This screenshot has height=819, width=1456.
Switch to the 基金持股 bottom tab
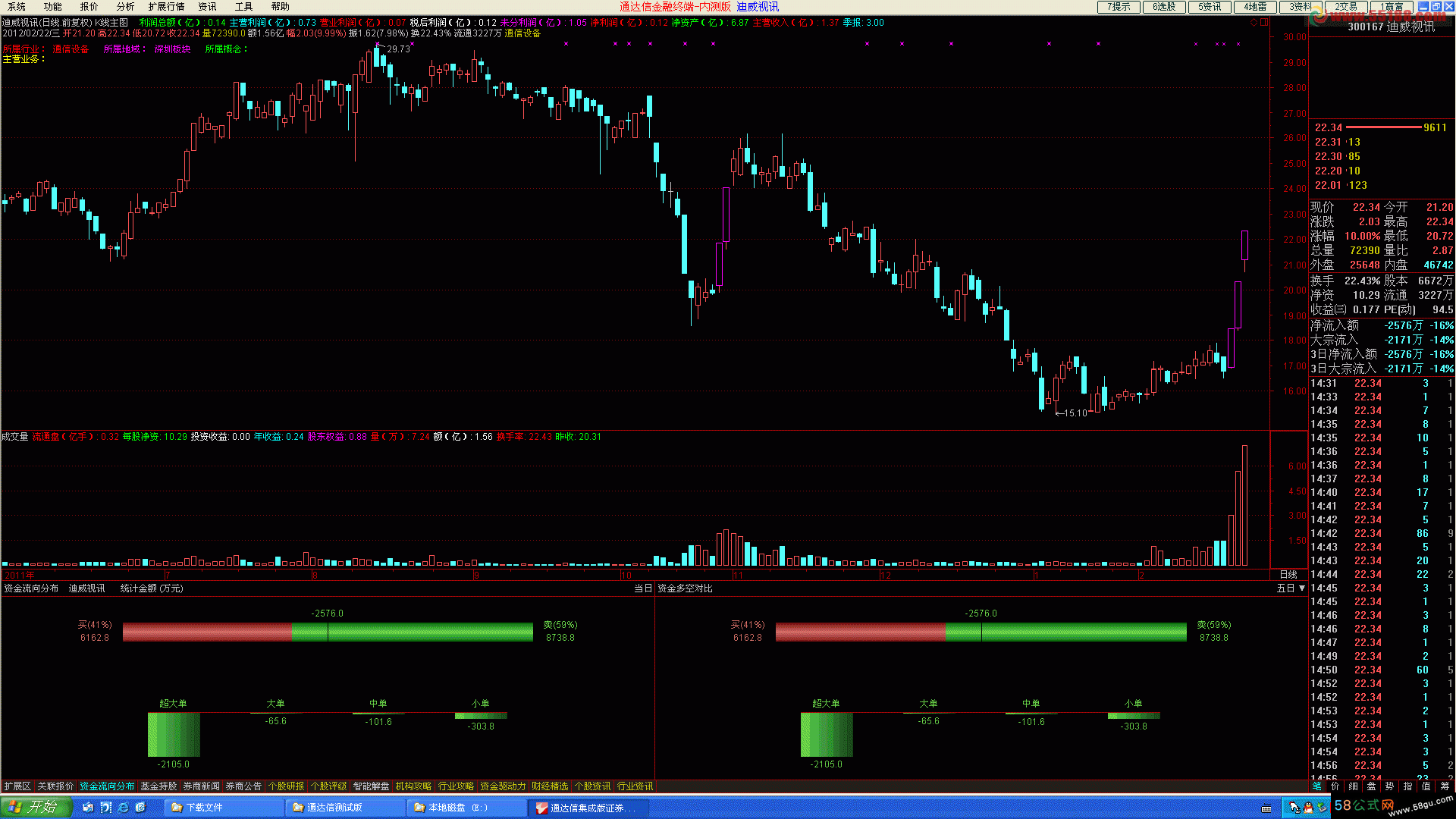158,786
